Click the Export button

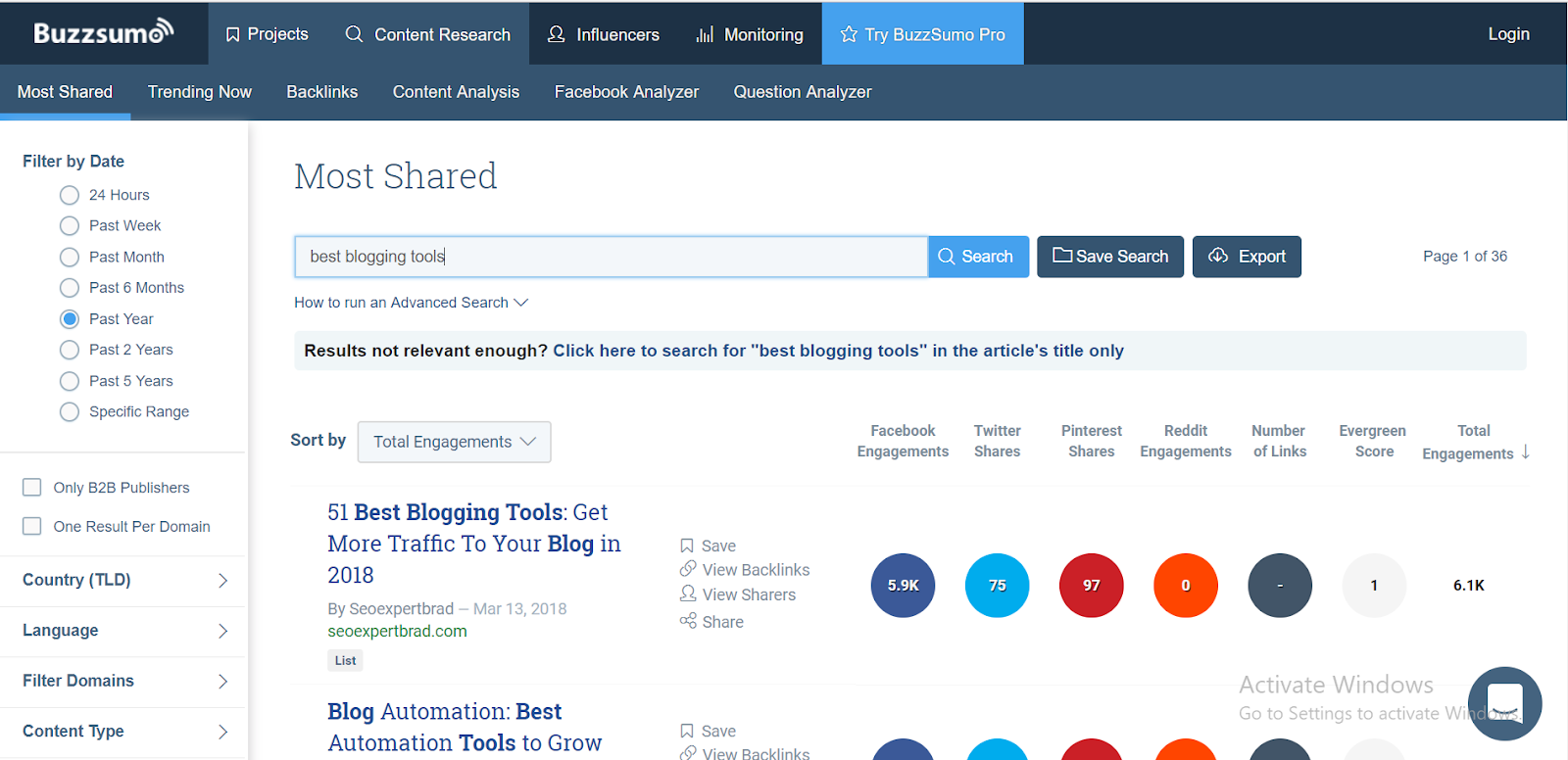point(1247,257)
